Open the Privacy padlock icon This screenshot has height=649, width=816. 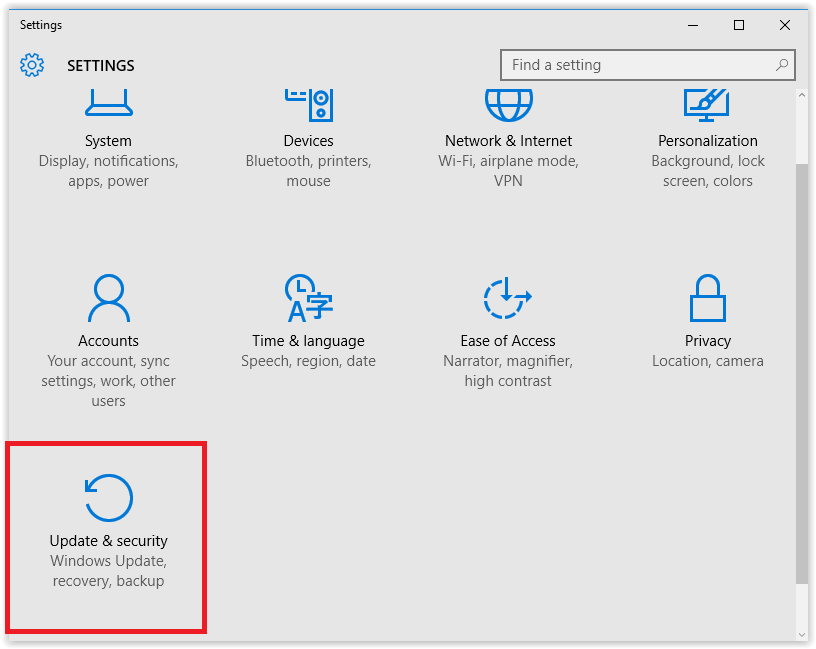708,298
